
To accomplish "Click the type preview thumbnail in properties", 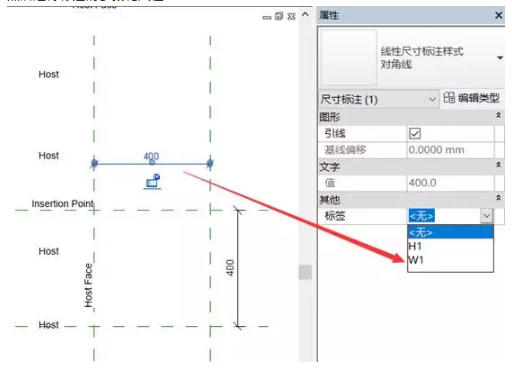I will (x=349, y=58).
